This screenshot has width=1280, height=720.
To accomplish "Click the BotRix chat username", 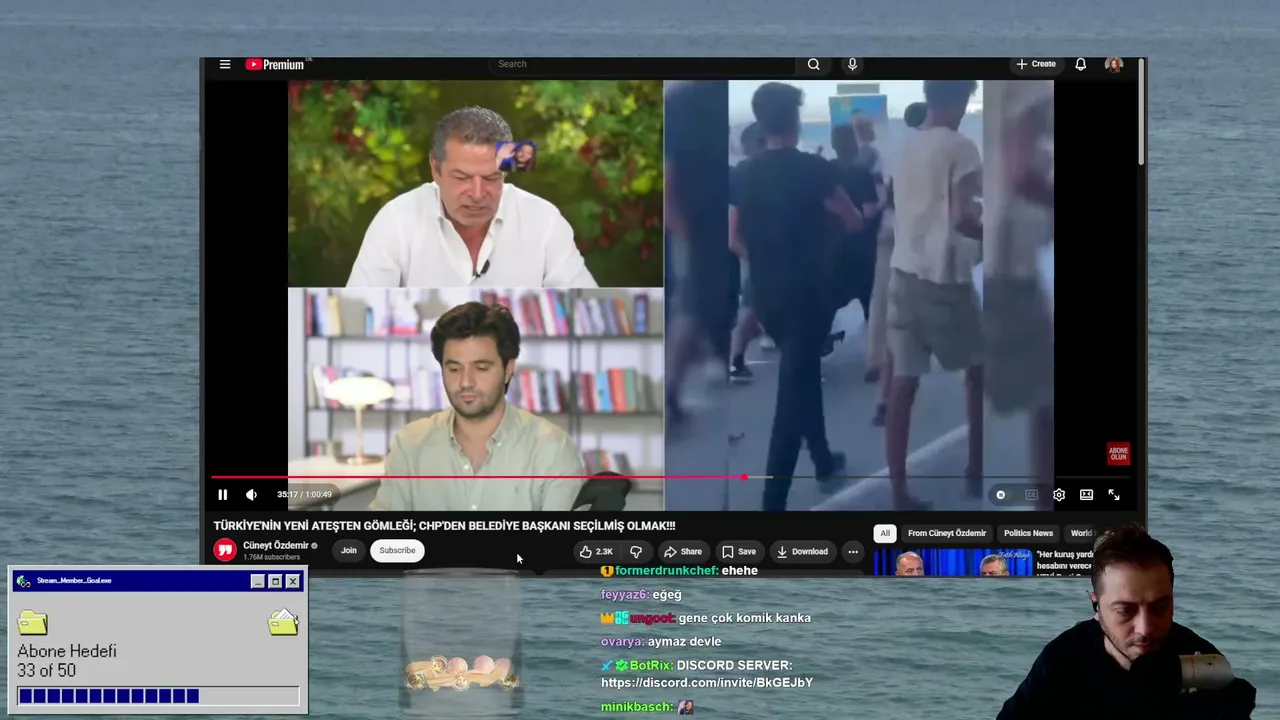I will pos(651,666).
